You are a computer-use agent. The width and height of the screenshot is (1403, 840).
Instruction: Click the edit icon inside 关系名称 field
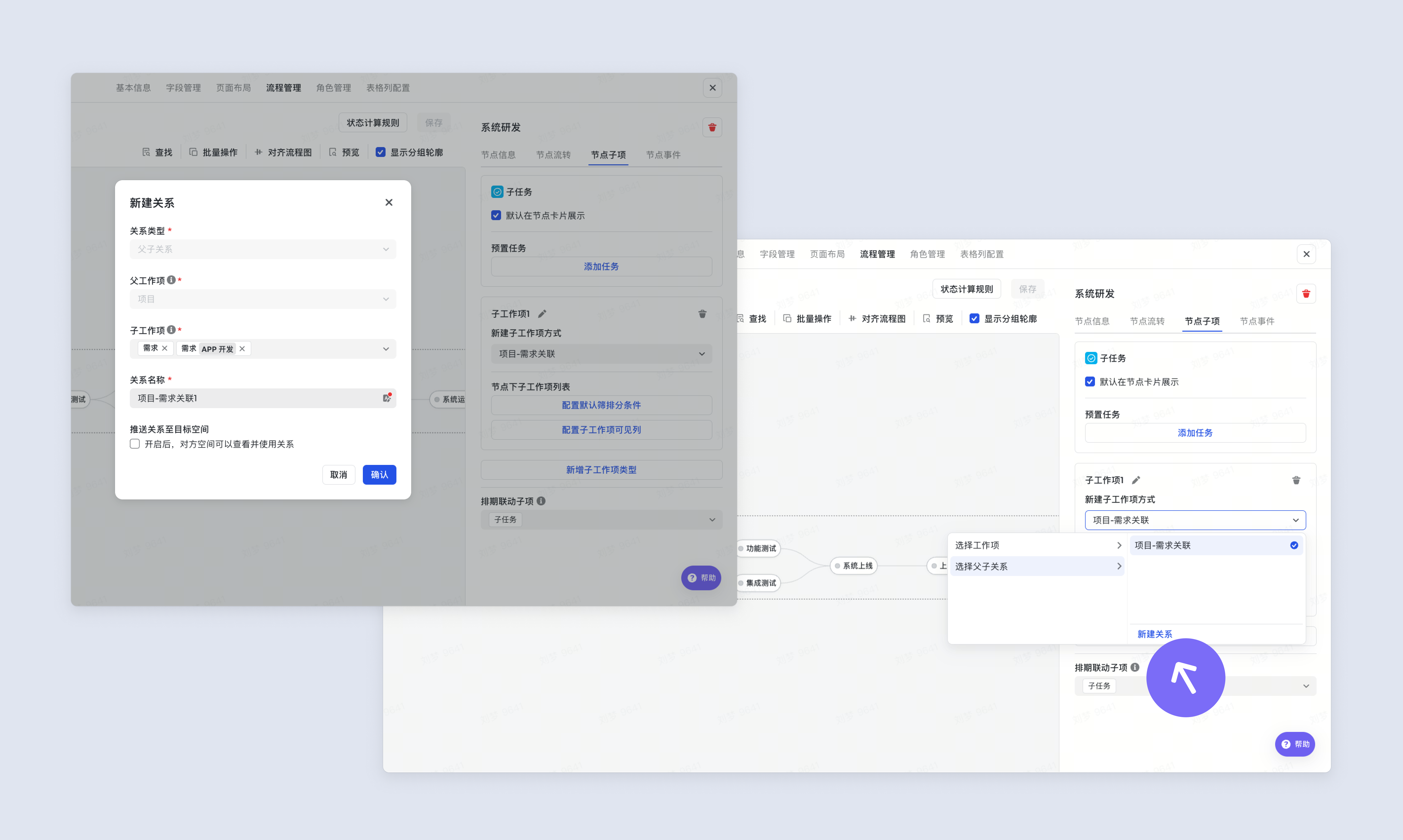387,398
